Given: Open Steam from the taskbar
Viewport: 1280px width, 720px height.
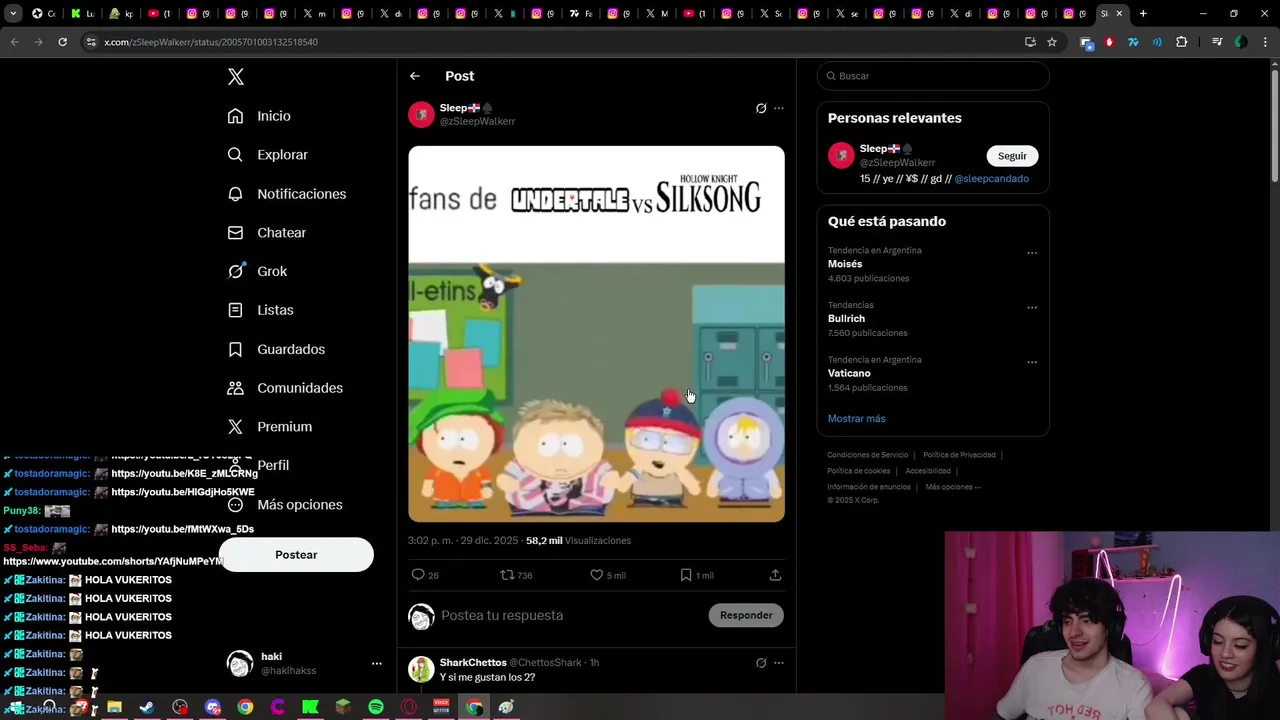Looking at the screenshot, I should coord(147,707).
